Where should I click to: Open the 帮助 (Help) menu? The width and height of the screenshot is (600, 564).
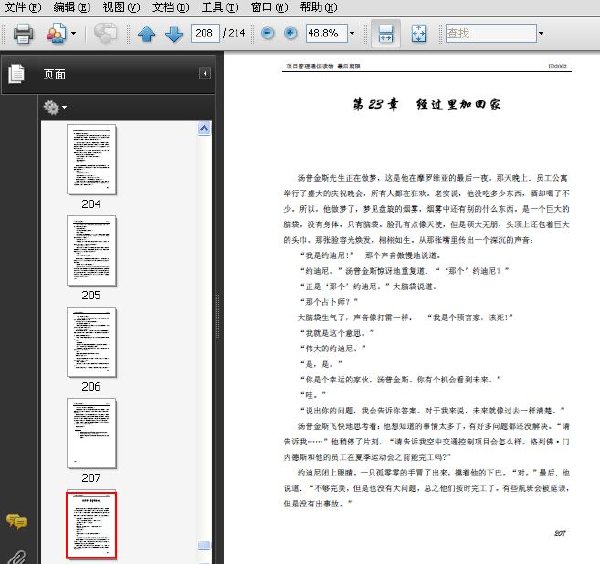click(x=319, y=7)
